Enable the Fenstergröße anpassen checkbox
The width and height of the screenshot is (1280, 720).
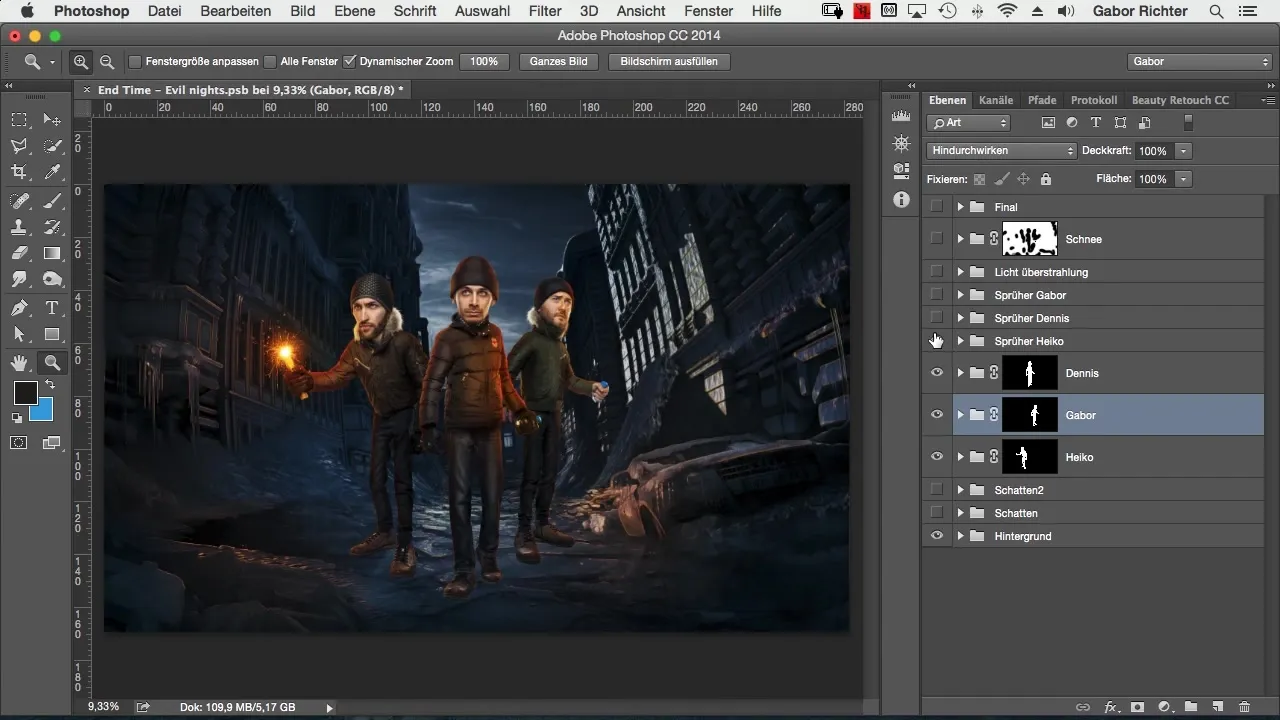[x=135, y=62]
